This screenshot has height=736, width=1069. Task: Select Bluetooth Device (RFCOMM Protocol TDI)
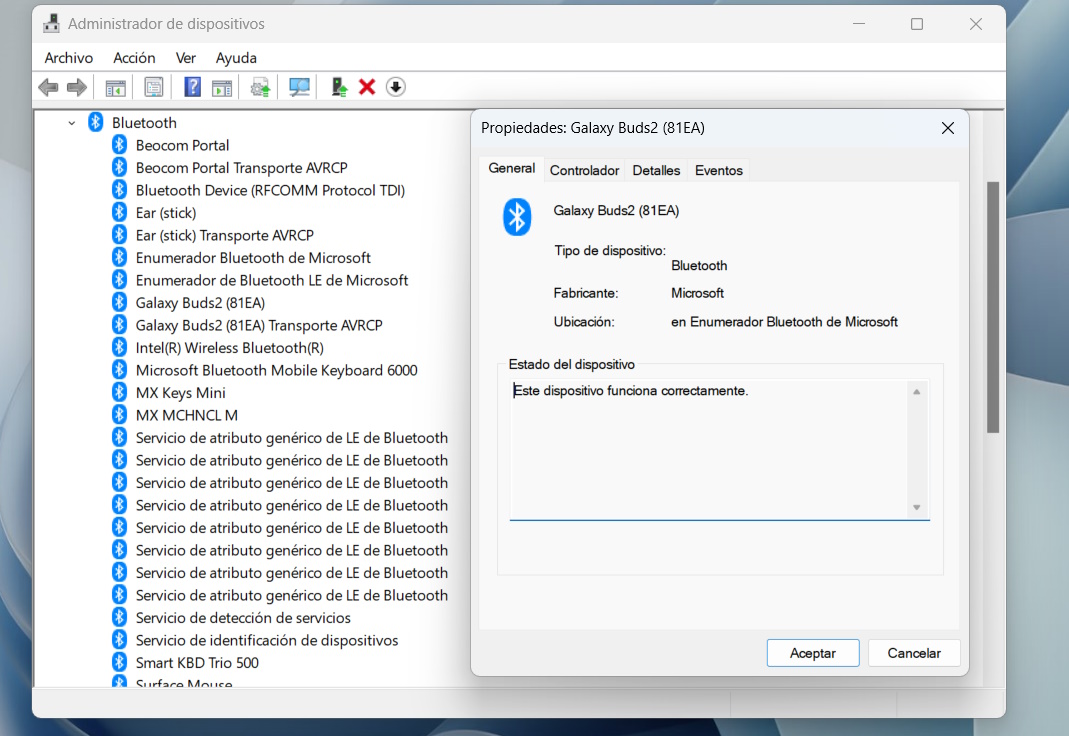click(270, 190)
